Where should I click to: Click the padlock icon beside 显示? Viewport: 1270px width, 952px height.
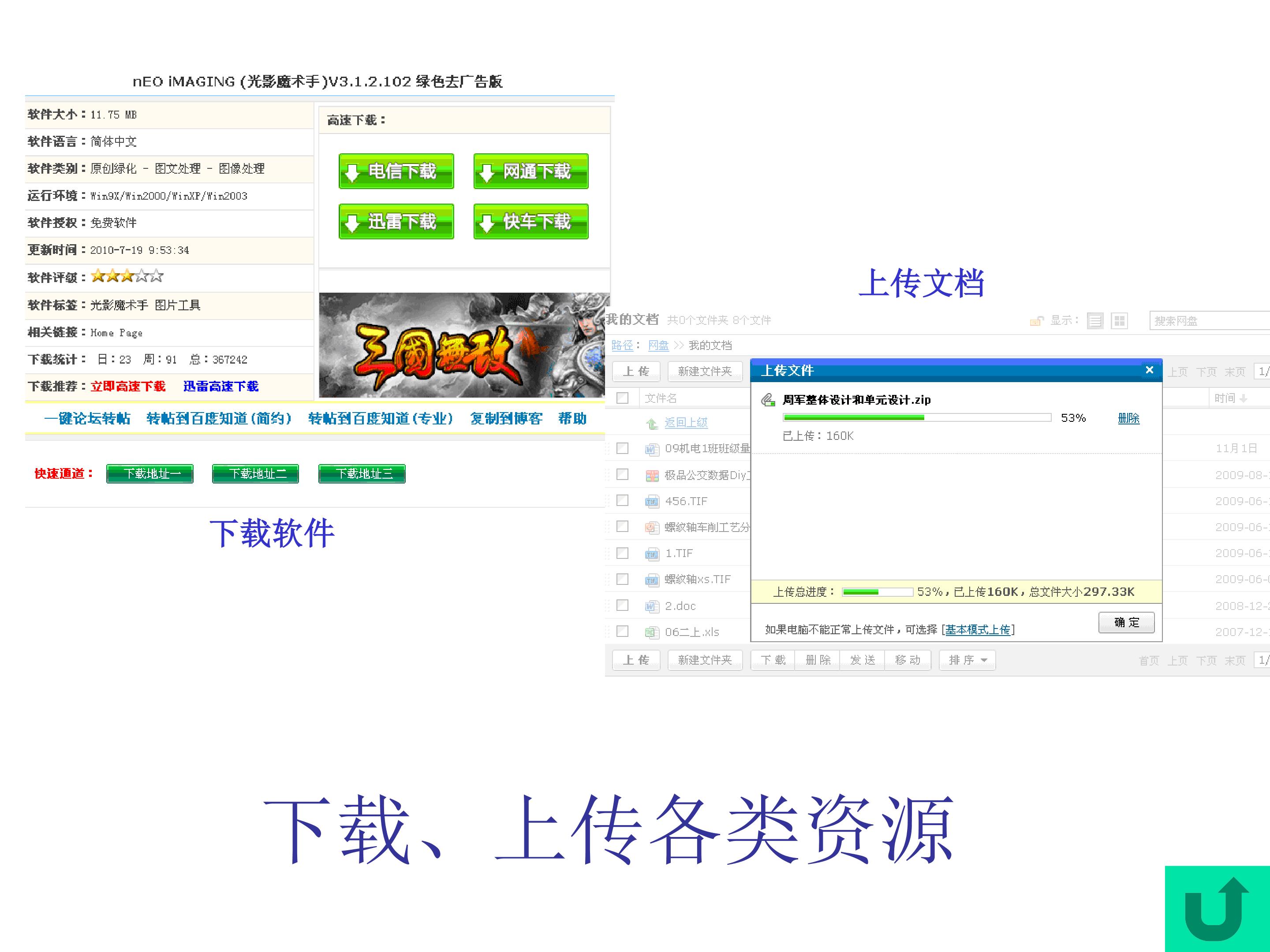1036,321
